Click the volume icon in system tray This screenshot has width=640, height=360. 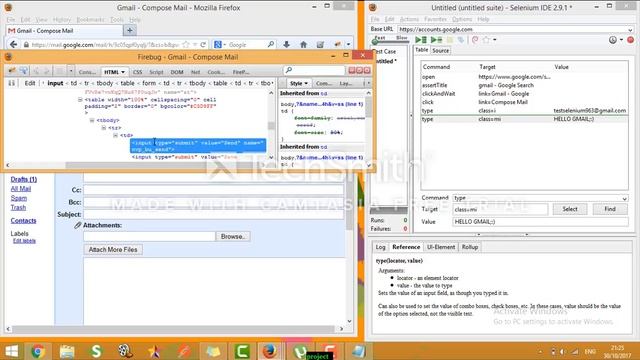coord(563,351)
